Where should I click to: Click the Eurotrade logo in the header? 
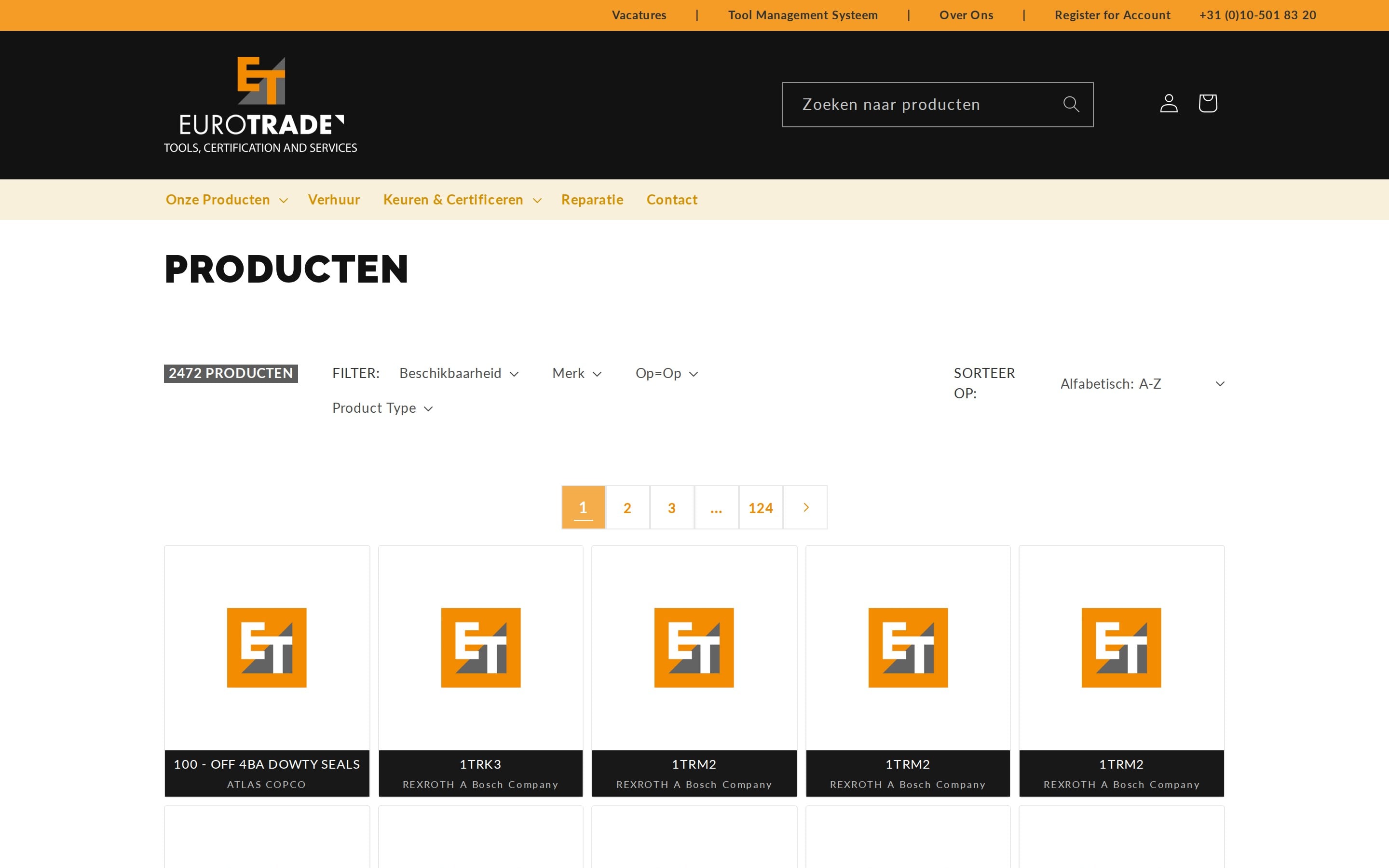pos(260,105)
